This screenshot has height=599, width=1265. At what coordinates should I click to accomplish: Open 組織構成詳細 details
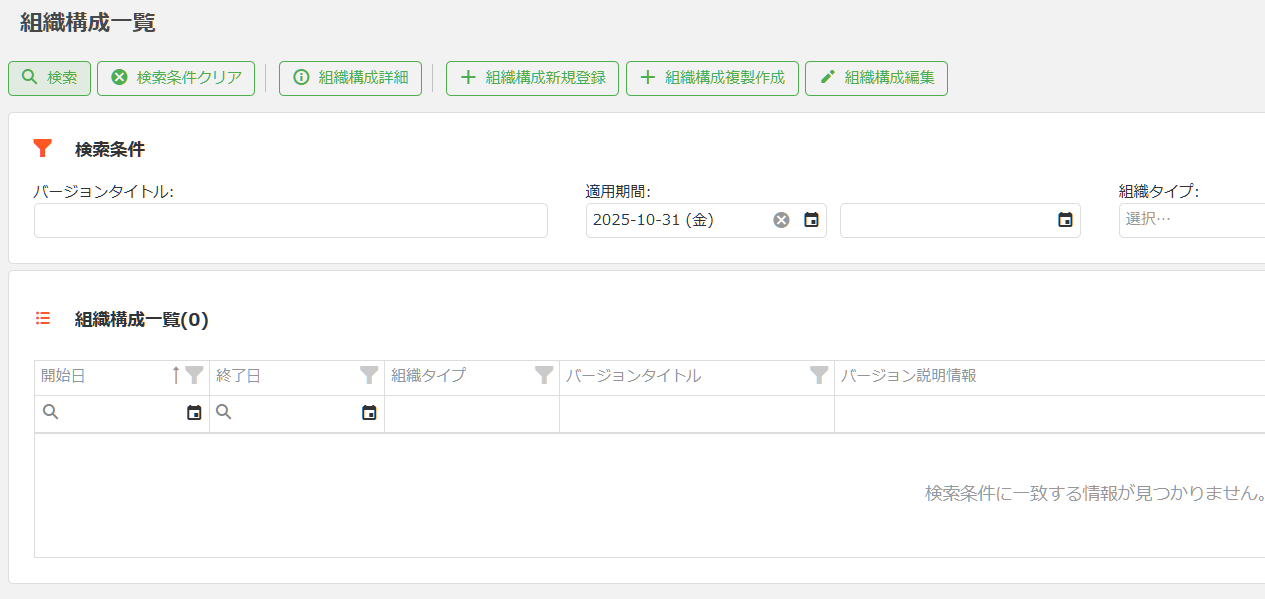(350, 78)
